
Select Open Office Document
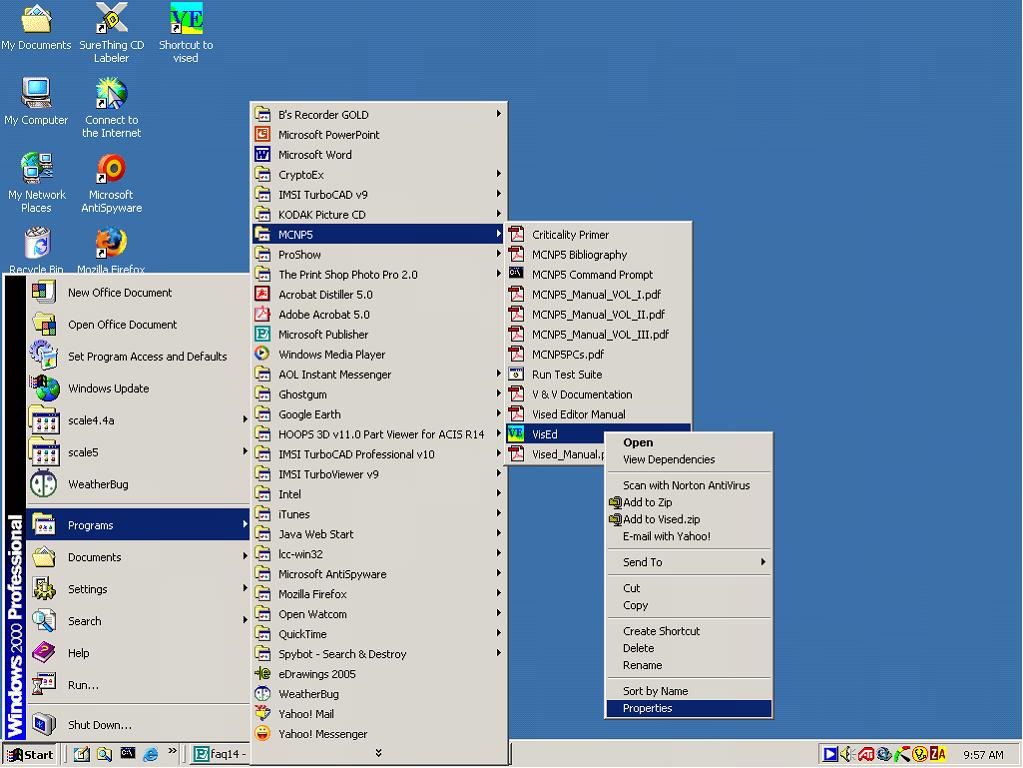coord(138,324)
